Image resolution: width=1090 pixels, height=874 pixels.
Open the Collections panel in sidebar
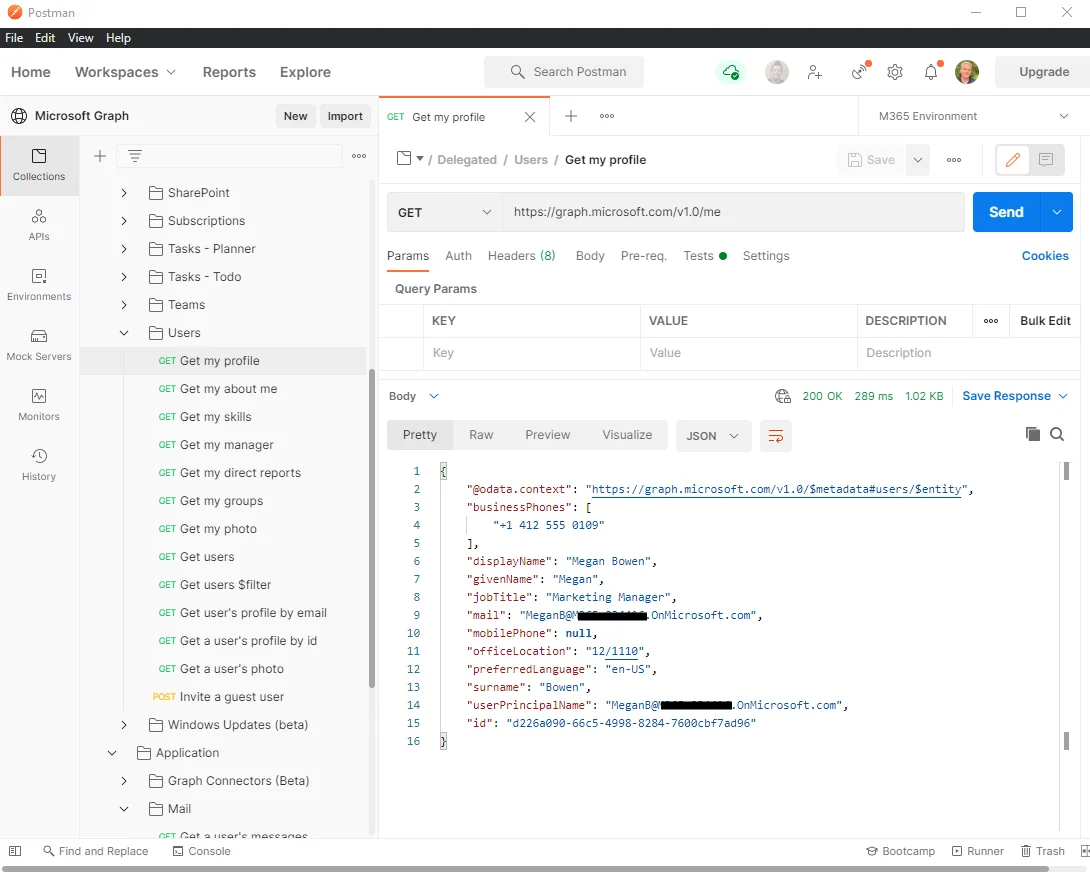39,165
